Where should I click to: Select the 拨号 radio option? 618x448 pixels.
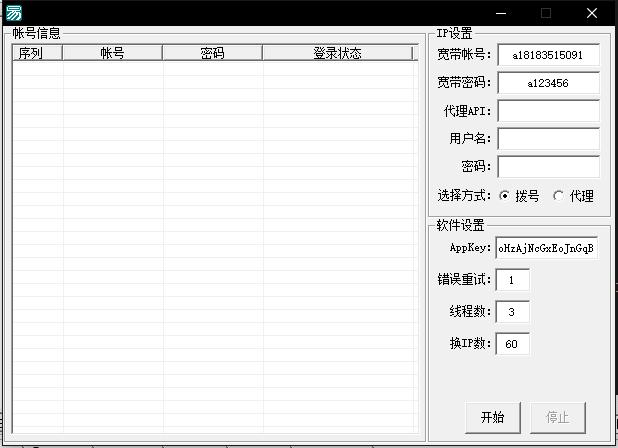coord(505,196)
